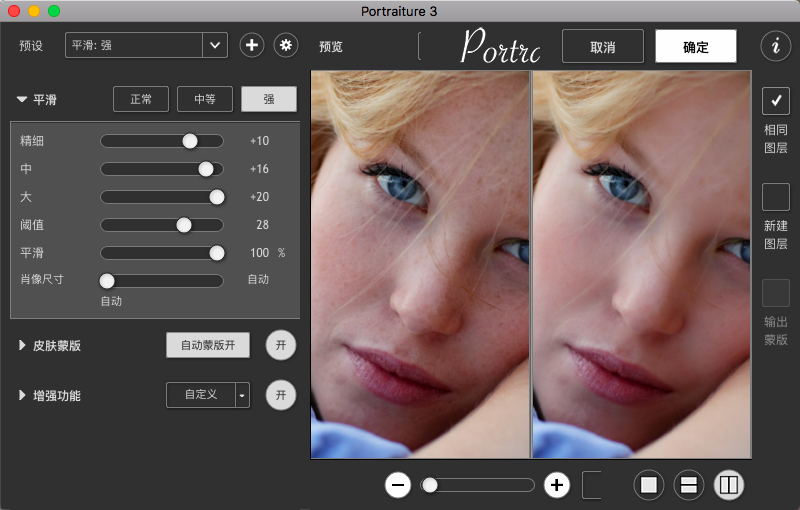Image resolution: width=800 pixels, height=510 pixels.
Task: Expand the 皮肤蒙版 section
Action: tap(23, 346)
